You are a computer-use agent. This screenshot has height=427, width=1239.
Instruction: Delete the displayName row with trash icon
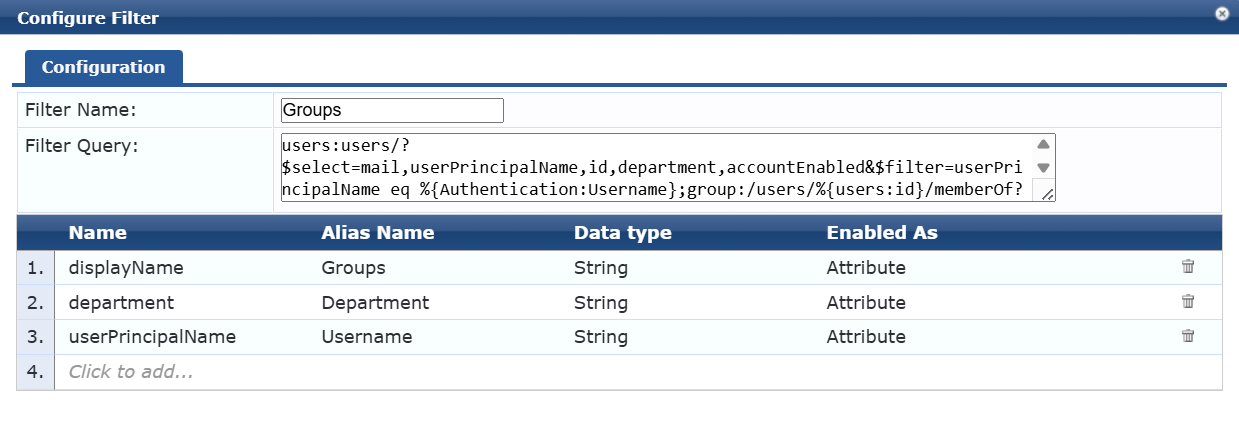[1188, 267]
